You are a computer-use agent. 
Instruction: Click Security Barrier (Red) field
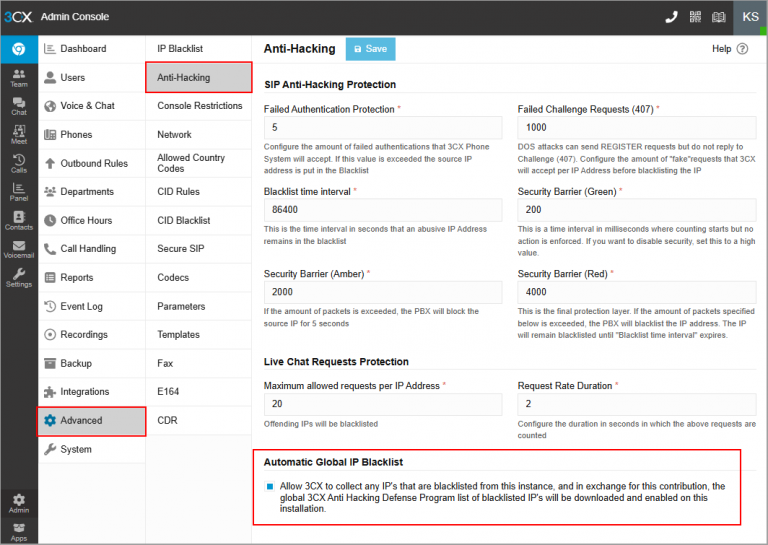(637, 292)
